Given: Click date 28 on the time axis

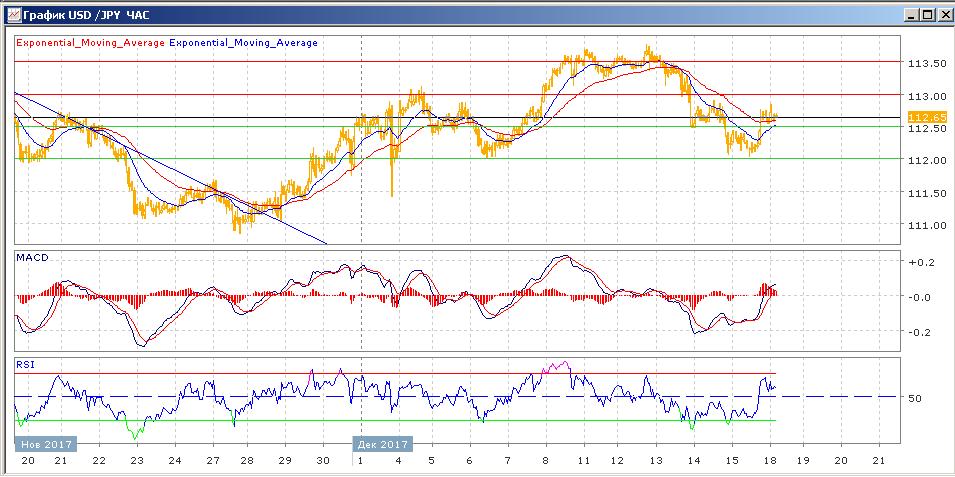Looking at the screenshot, I should (247, 461).
